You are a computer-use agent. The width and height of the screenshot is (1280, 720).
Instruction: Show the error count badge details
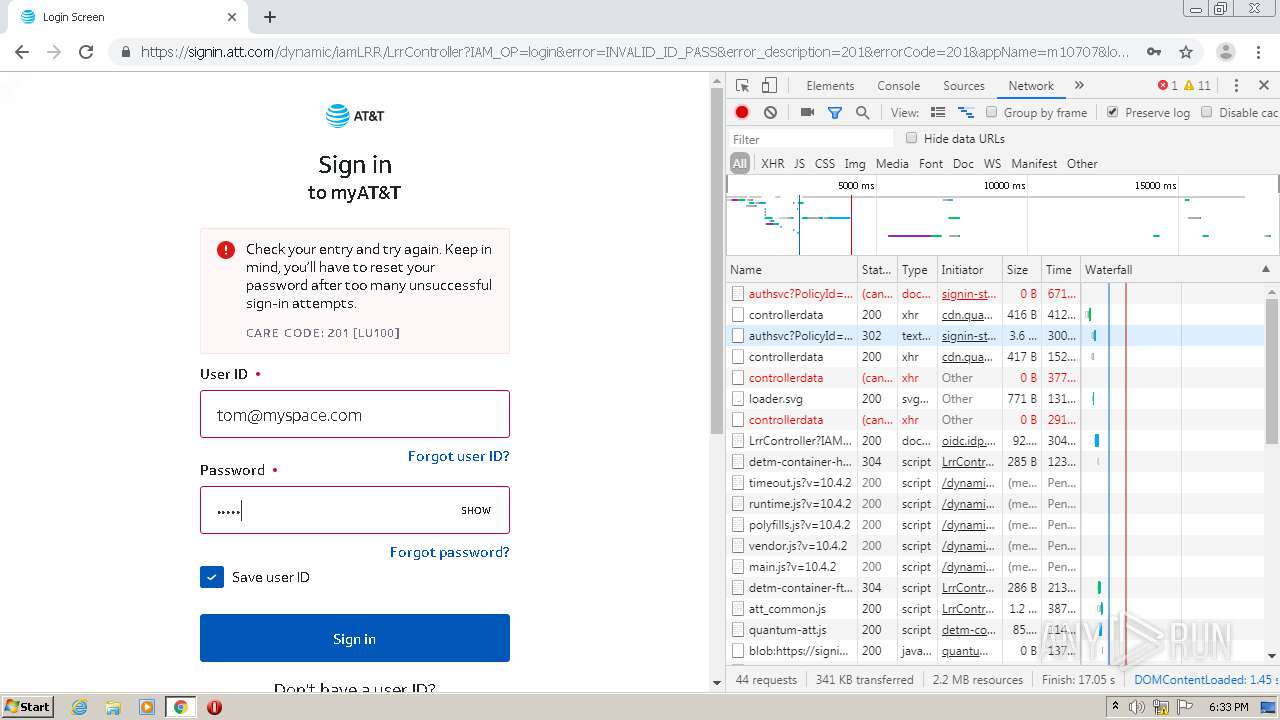[1168, 86]
